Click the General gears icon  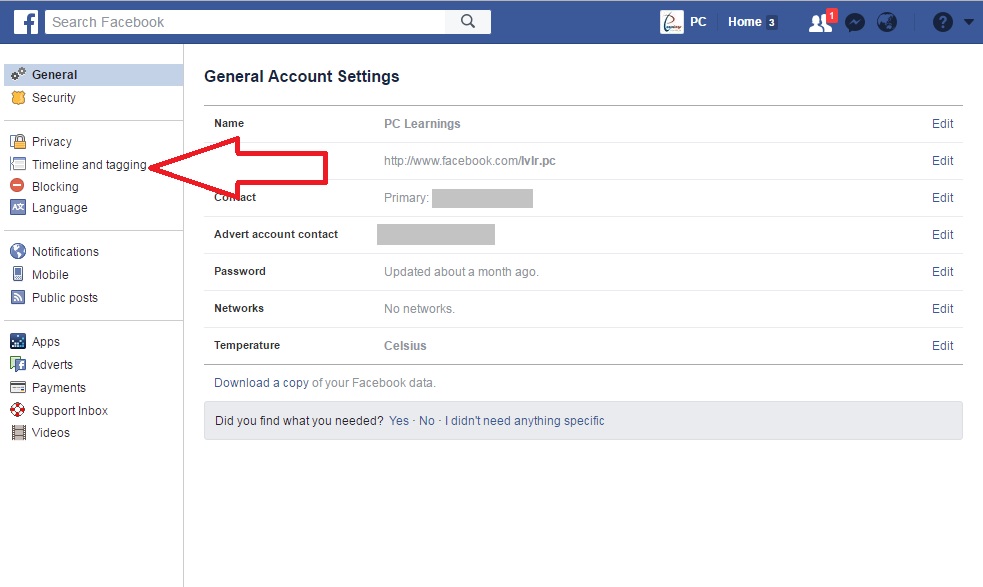(x=18, y=74)
